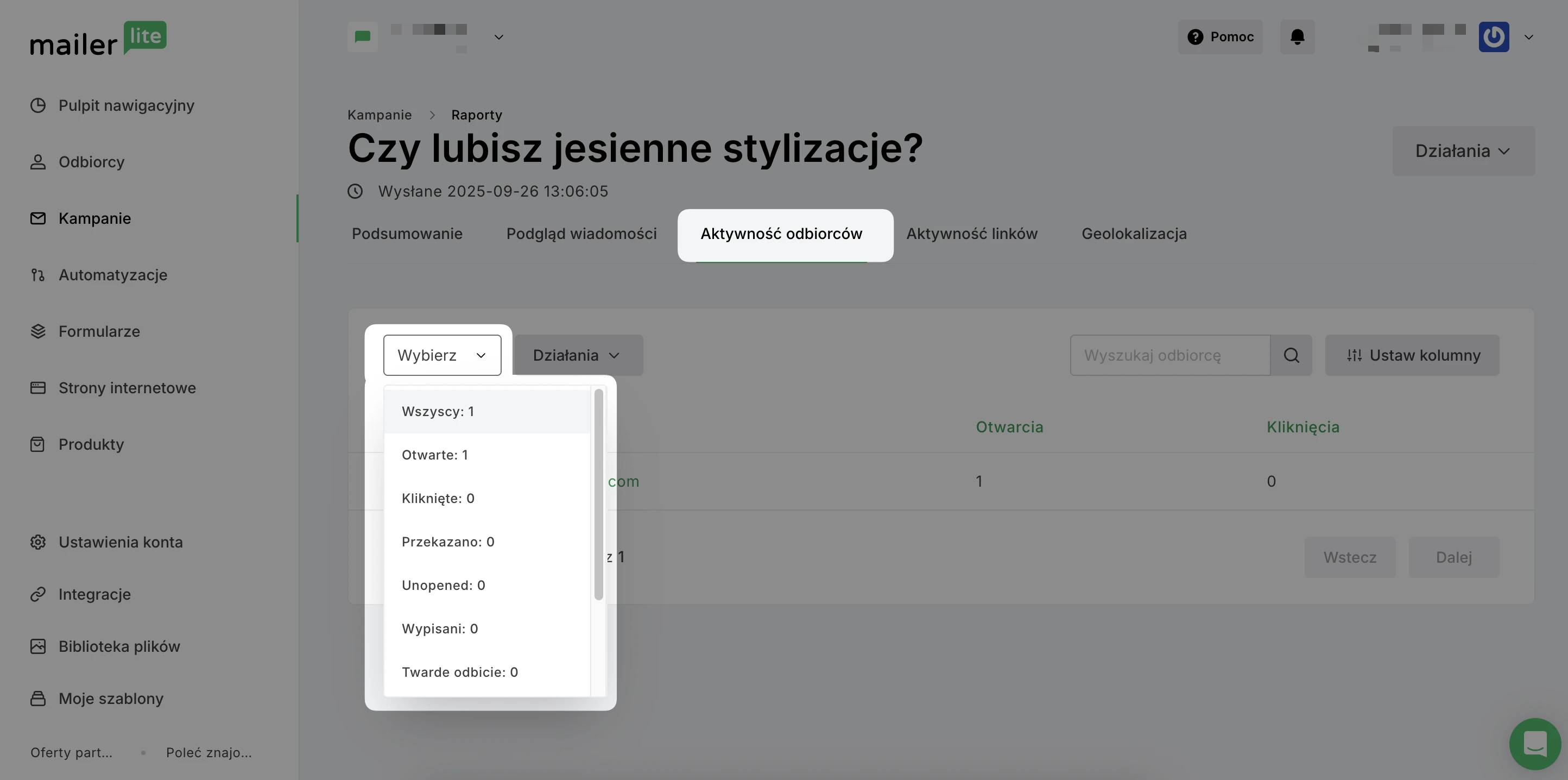The height and width of the screenshot is (780, 1568).
Task: Click the Formularze layers icon
Action: coord(38,331)
